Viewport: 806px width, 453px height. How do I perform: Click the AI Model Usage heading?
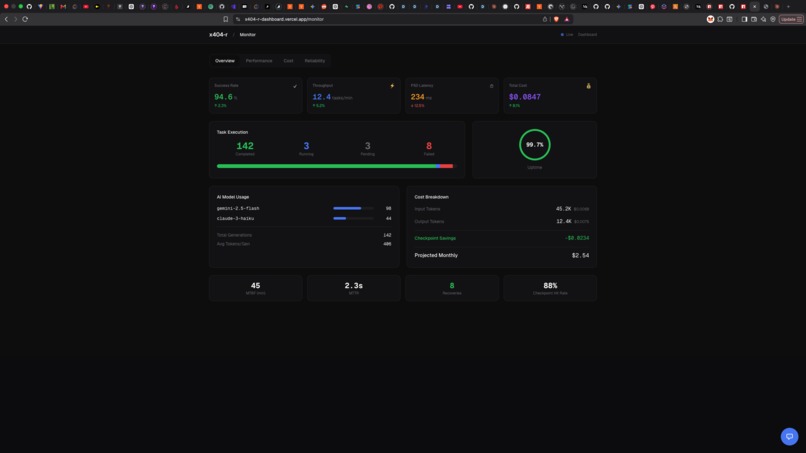click(233, 197)
